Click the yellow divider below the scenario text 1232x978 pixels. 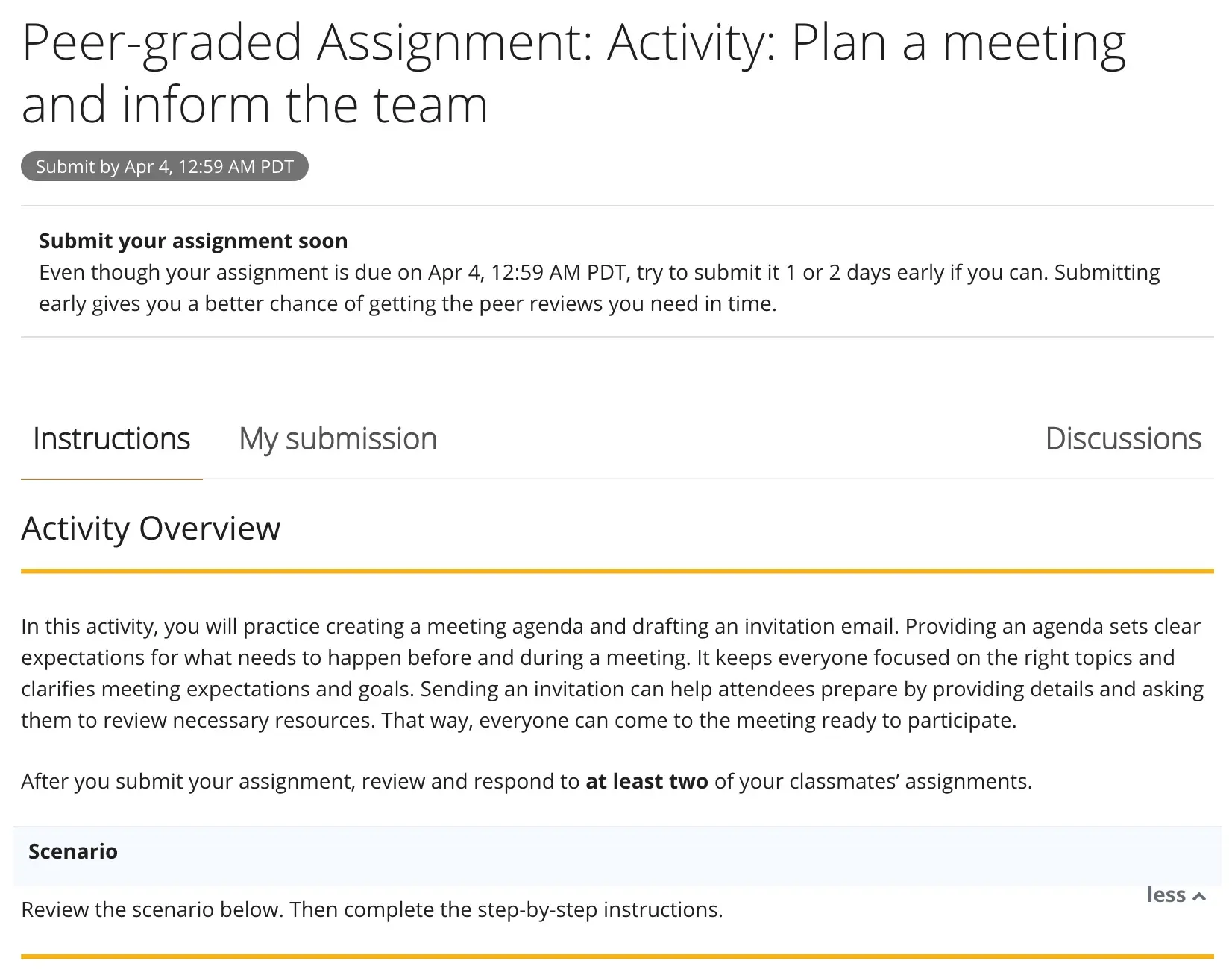(617, 956)
